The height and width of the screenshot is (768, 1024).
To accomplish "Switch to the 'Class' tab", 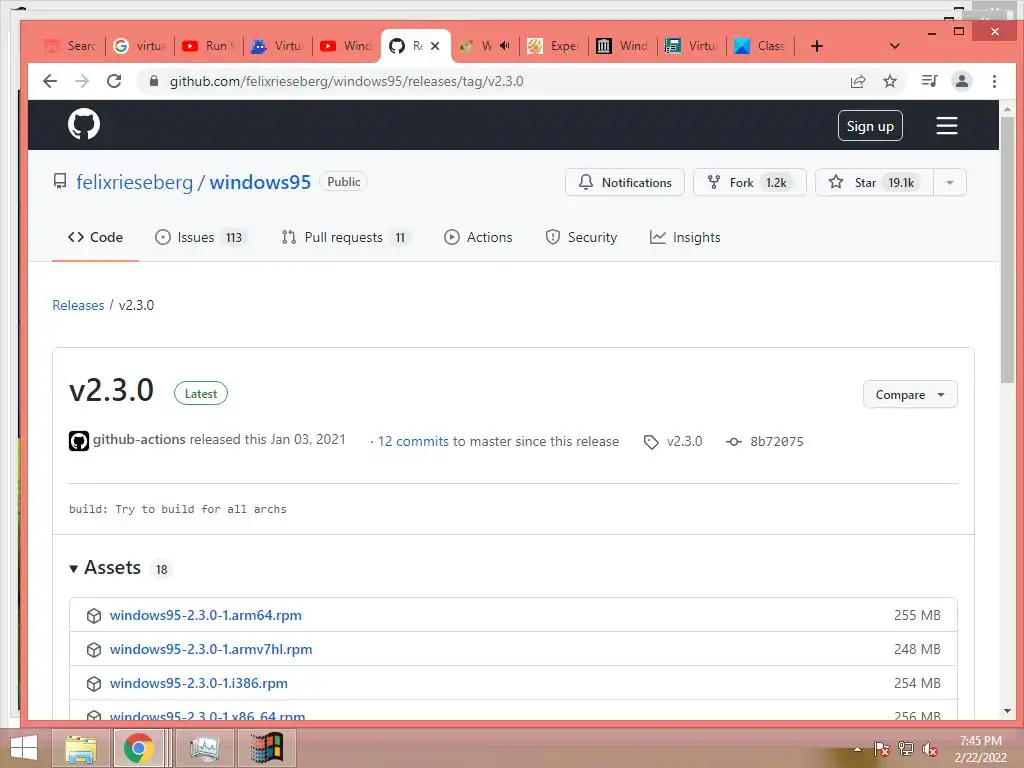I will click(761, 46).
